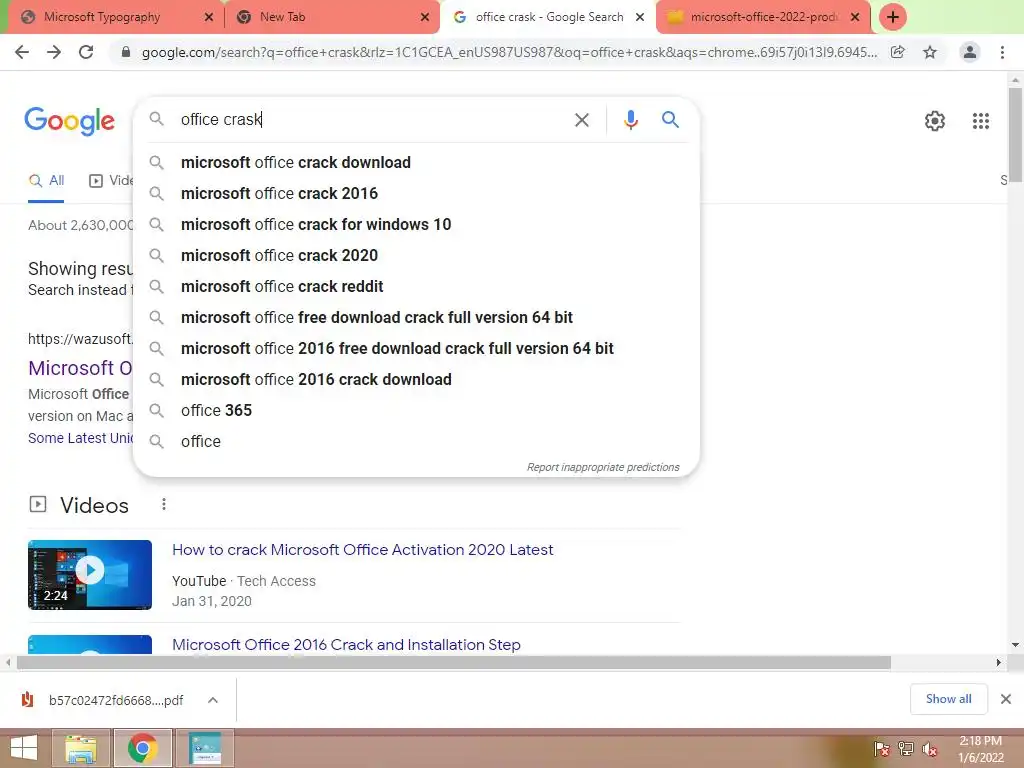Click Show all downloads button
Image resolution: width=1024 pixels, height=768 pixels.
pos(948,699)
